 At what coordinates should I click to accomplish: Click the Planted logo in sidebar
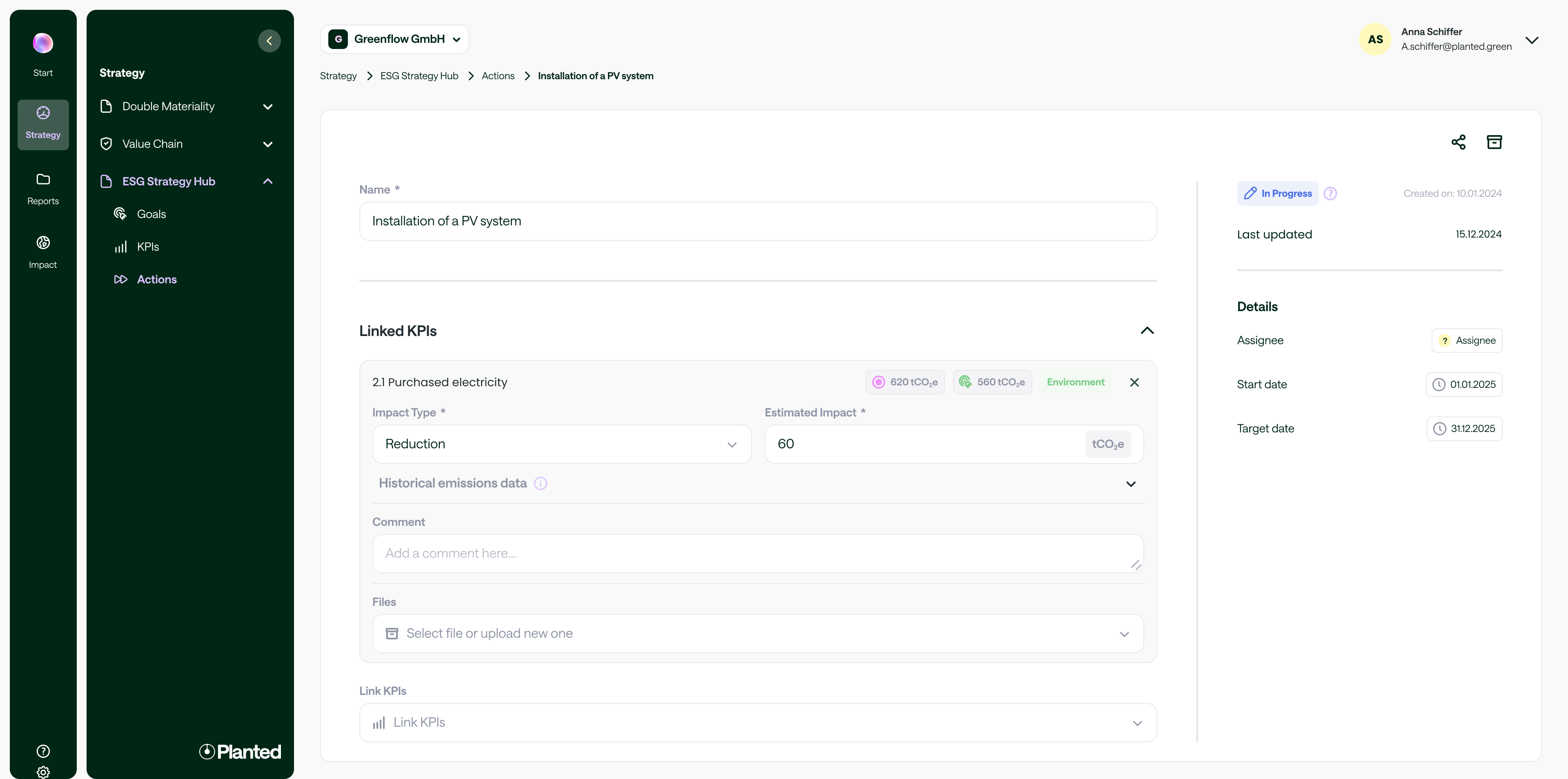pos(240,752)
